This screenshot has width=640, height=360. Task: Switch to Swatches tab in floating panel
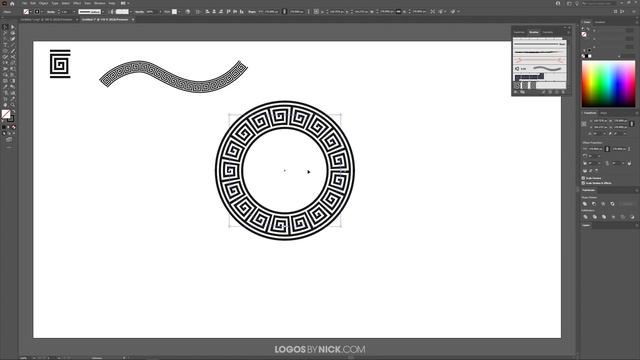click(x=519, y=32)
